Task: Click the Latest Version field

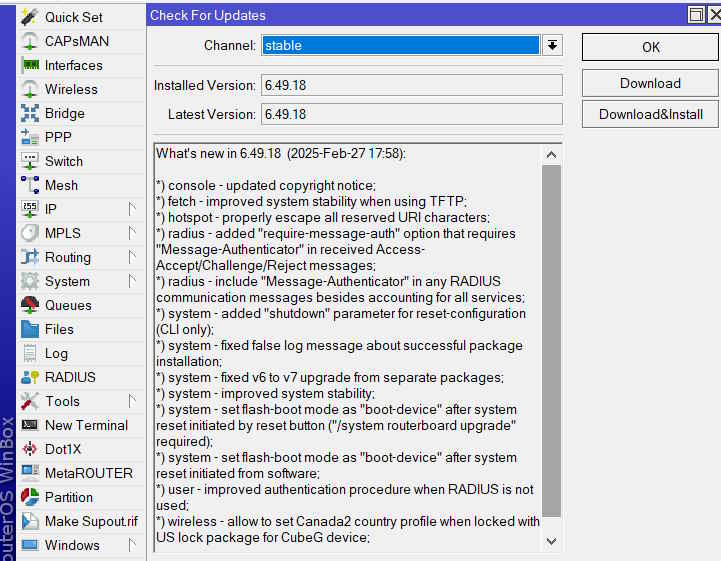Action: point(412,114)
